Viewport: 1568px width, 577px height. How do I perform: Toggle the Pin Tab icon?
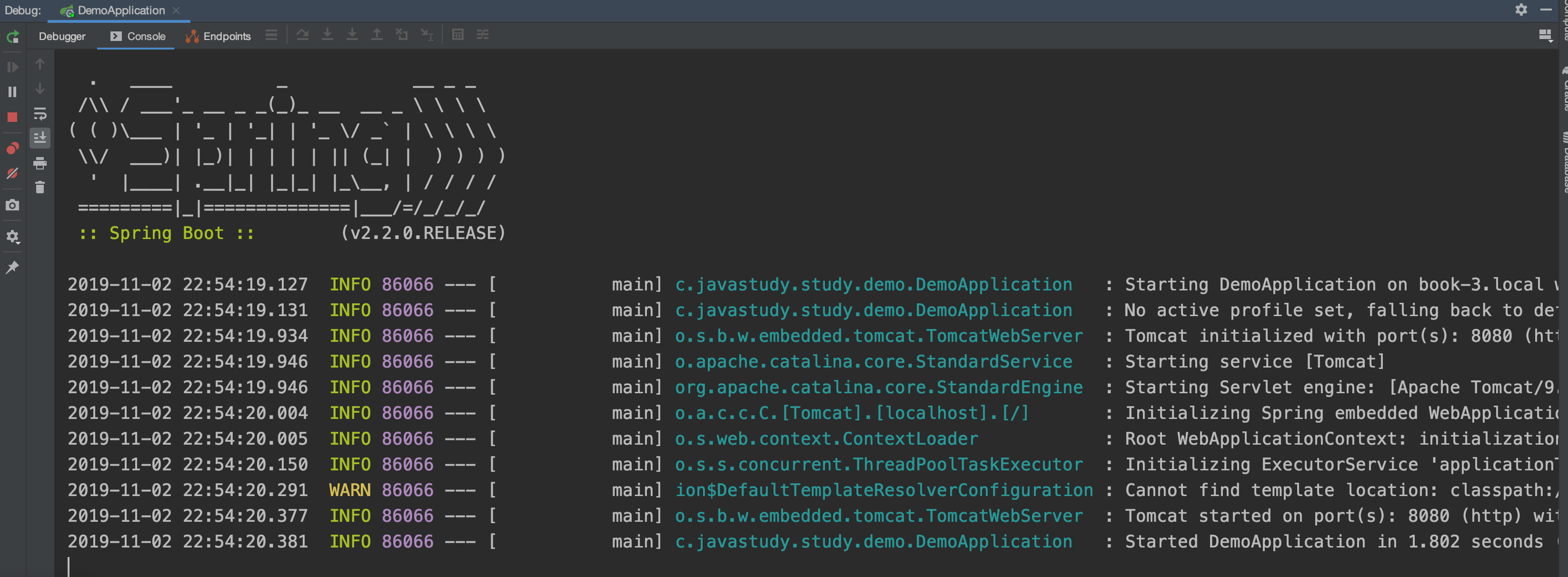pos(12,267)
